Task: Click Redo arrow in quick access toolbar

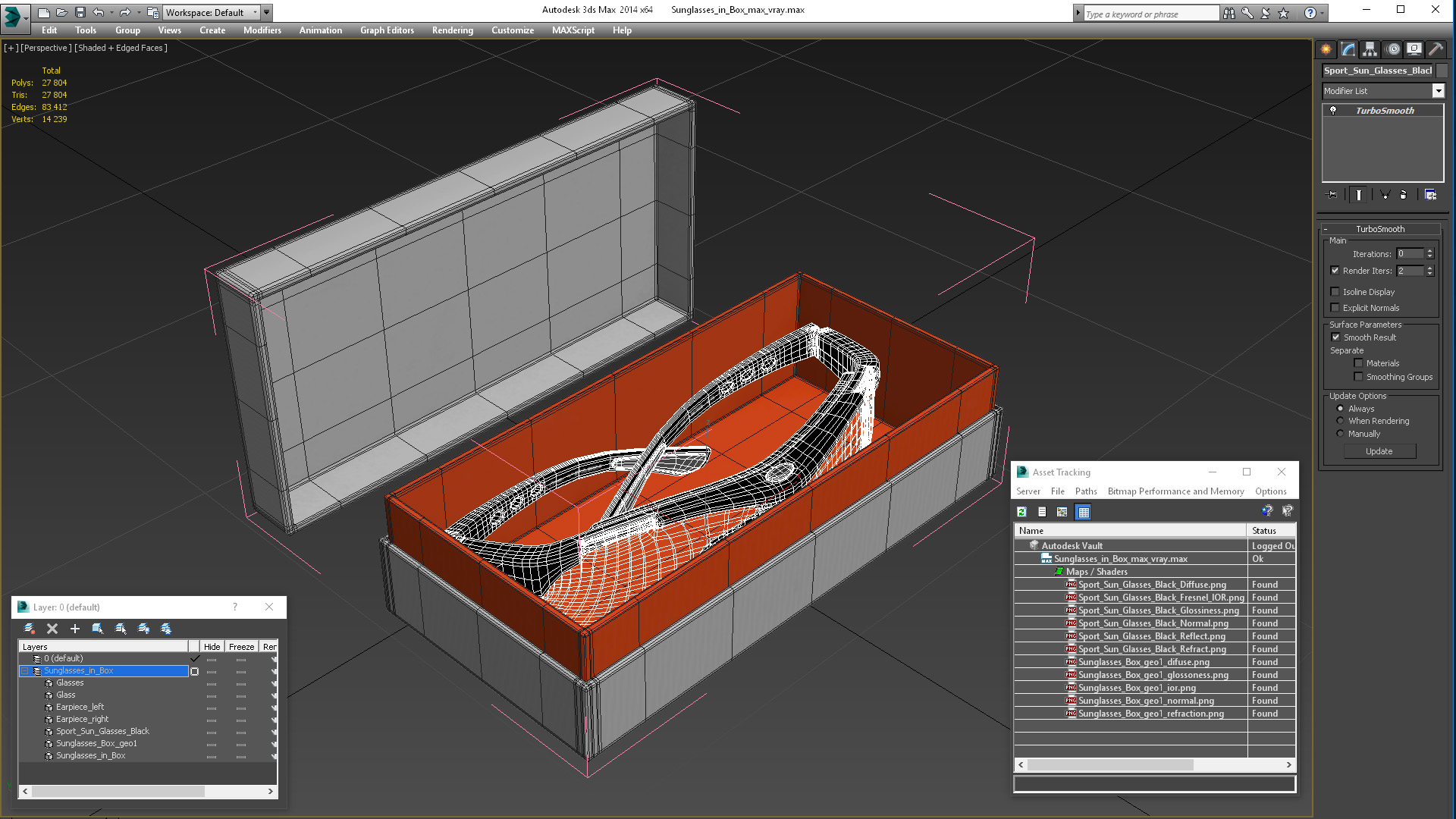Action: (125, 12)
